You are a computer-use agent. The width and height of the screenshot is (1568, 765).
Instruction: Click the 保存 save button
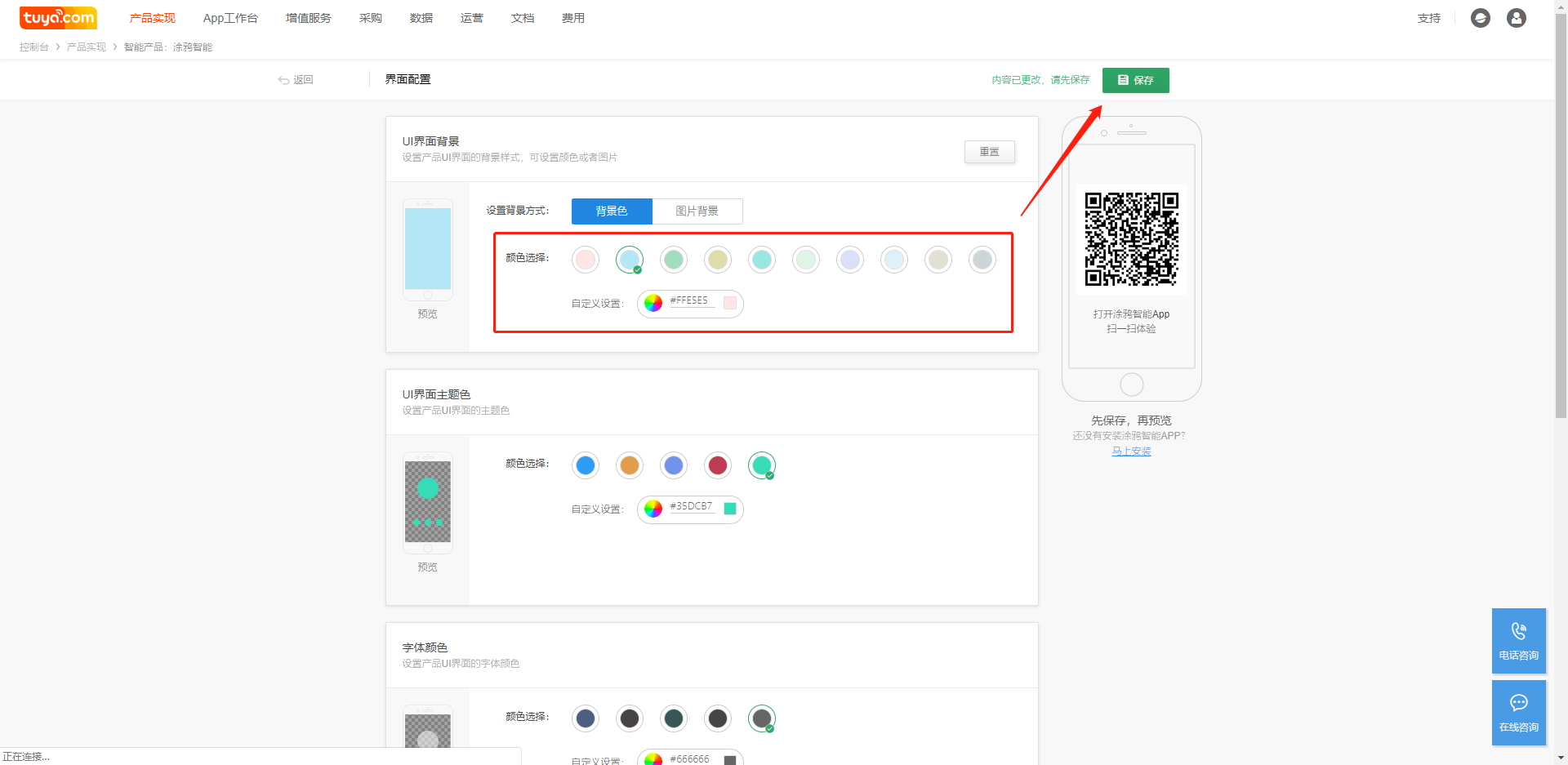click(x=1135, y=80)
